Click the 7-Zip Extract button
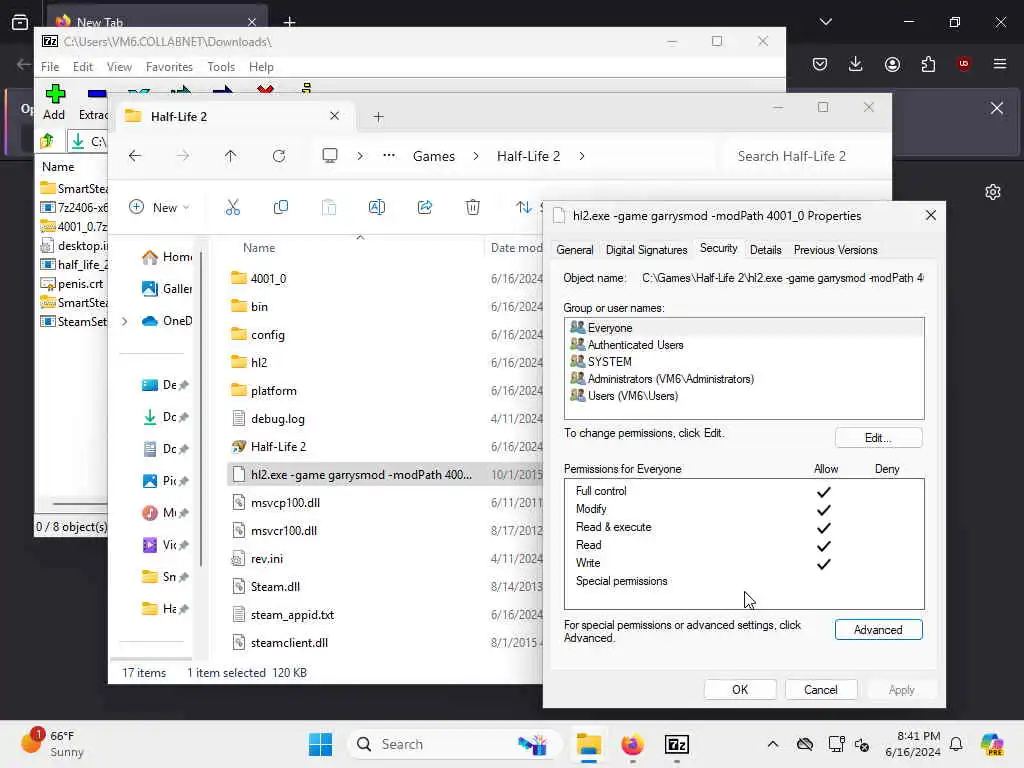The image size is (1024, 768). [93, 103]
